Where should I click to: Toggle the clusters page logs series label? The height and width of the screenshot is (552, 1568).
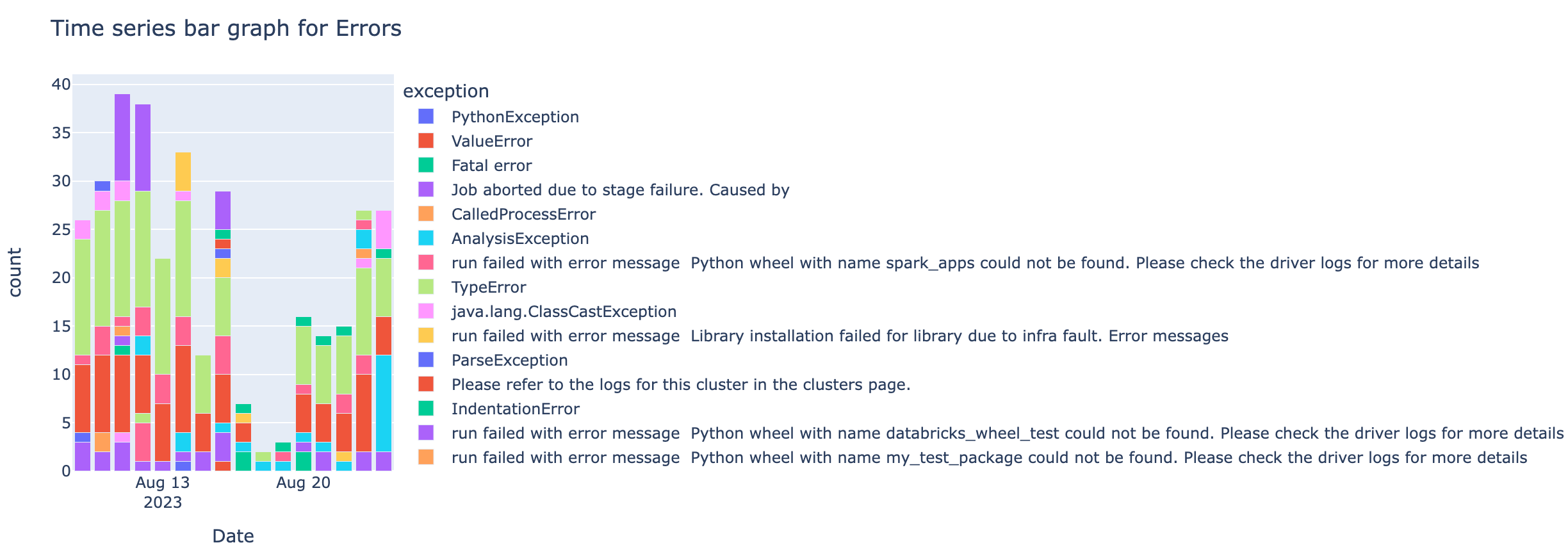pos(680,384)
